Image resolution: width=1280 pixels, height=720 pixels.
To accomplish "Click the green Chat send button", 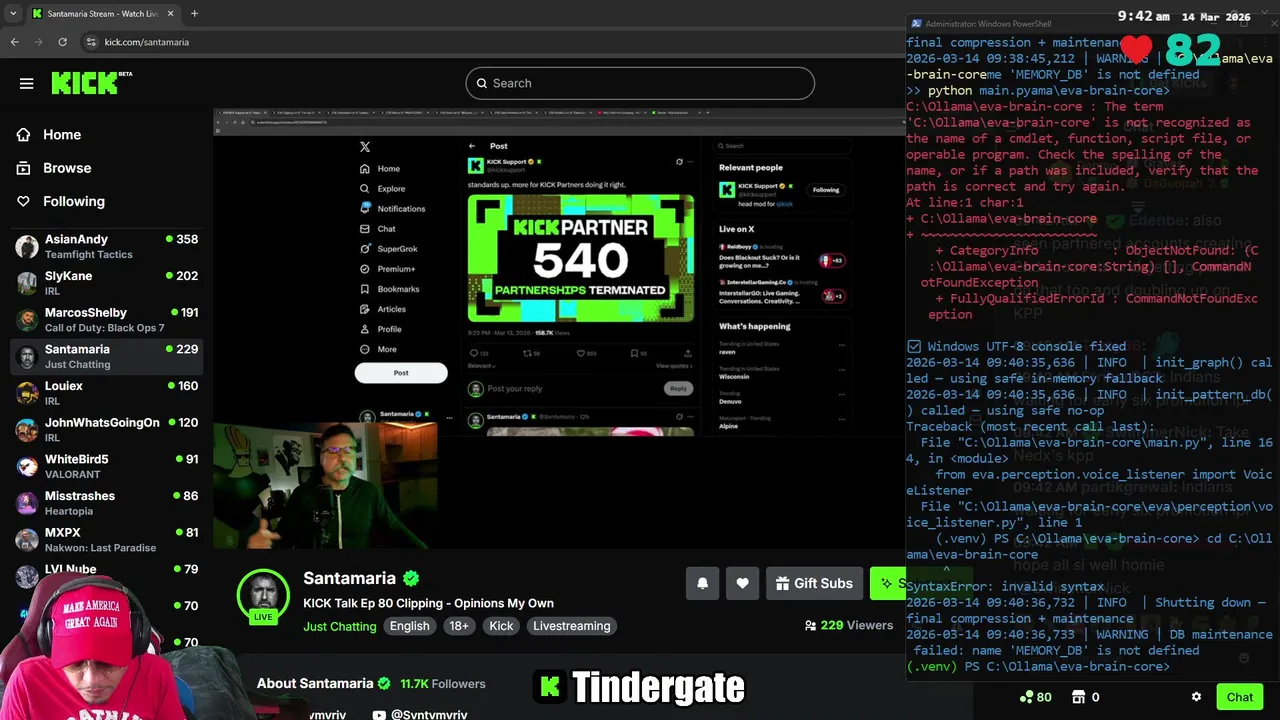I will pyautogui.click(x=1239, y=697).
